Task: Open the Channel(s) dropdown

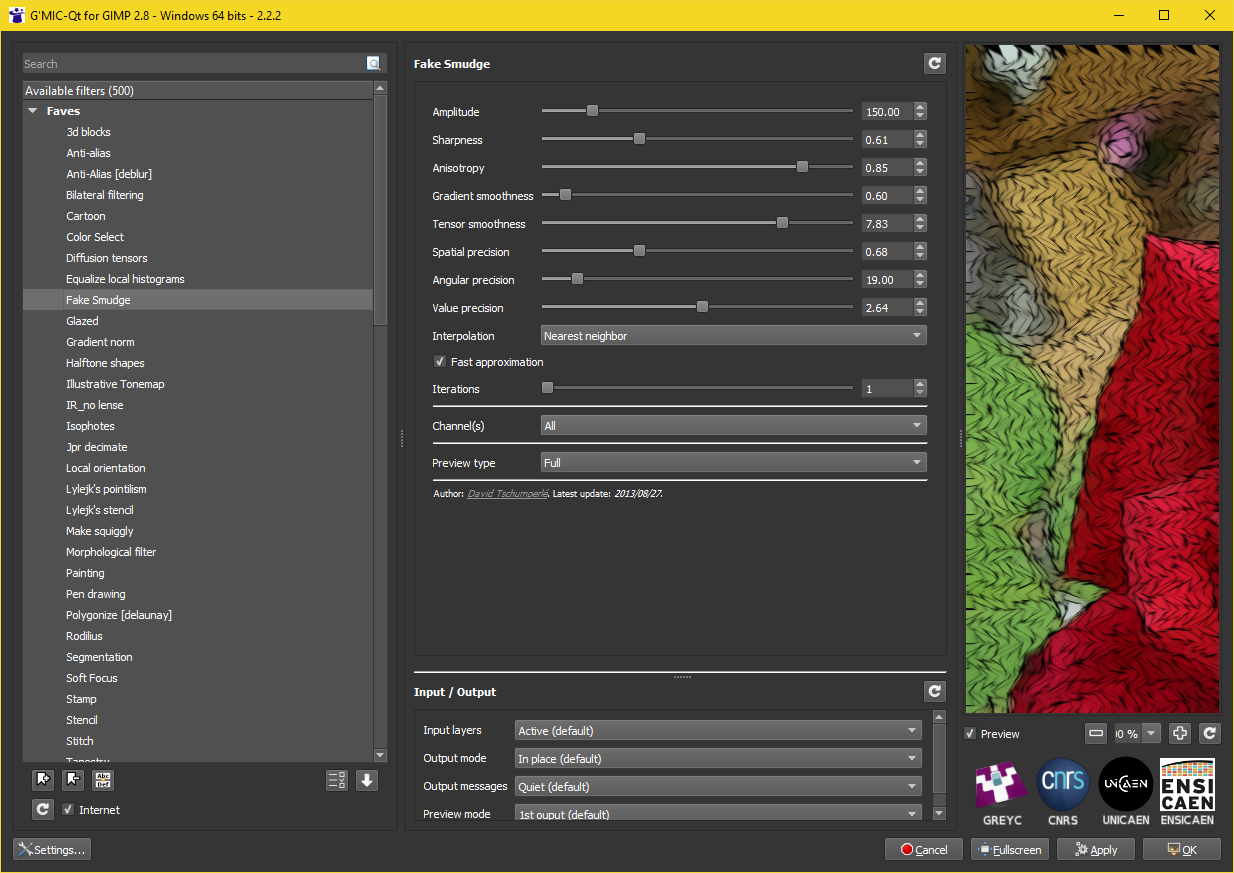Action: click(x=733, y=426)
